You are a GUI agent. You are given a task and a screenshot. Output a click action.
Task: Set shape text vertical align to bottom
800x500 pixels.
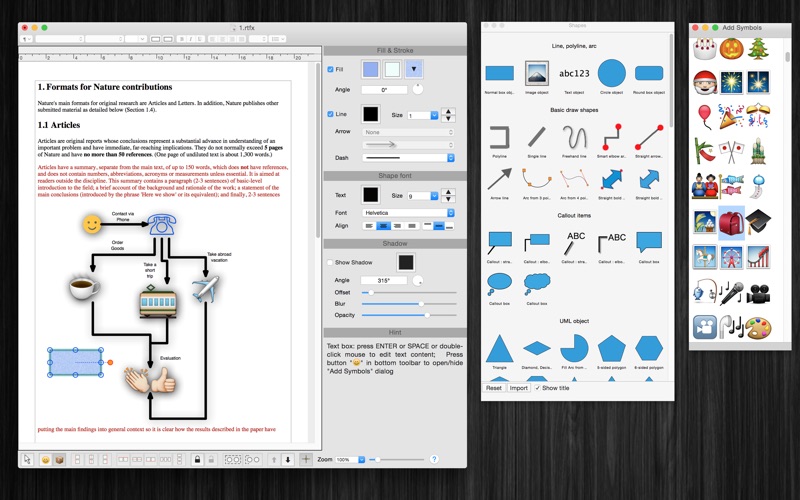click(449, 226)
